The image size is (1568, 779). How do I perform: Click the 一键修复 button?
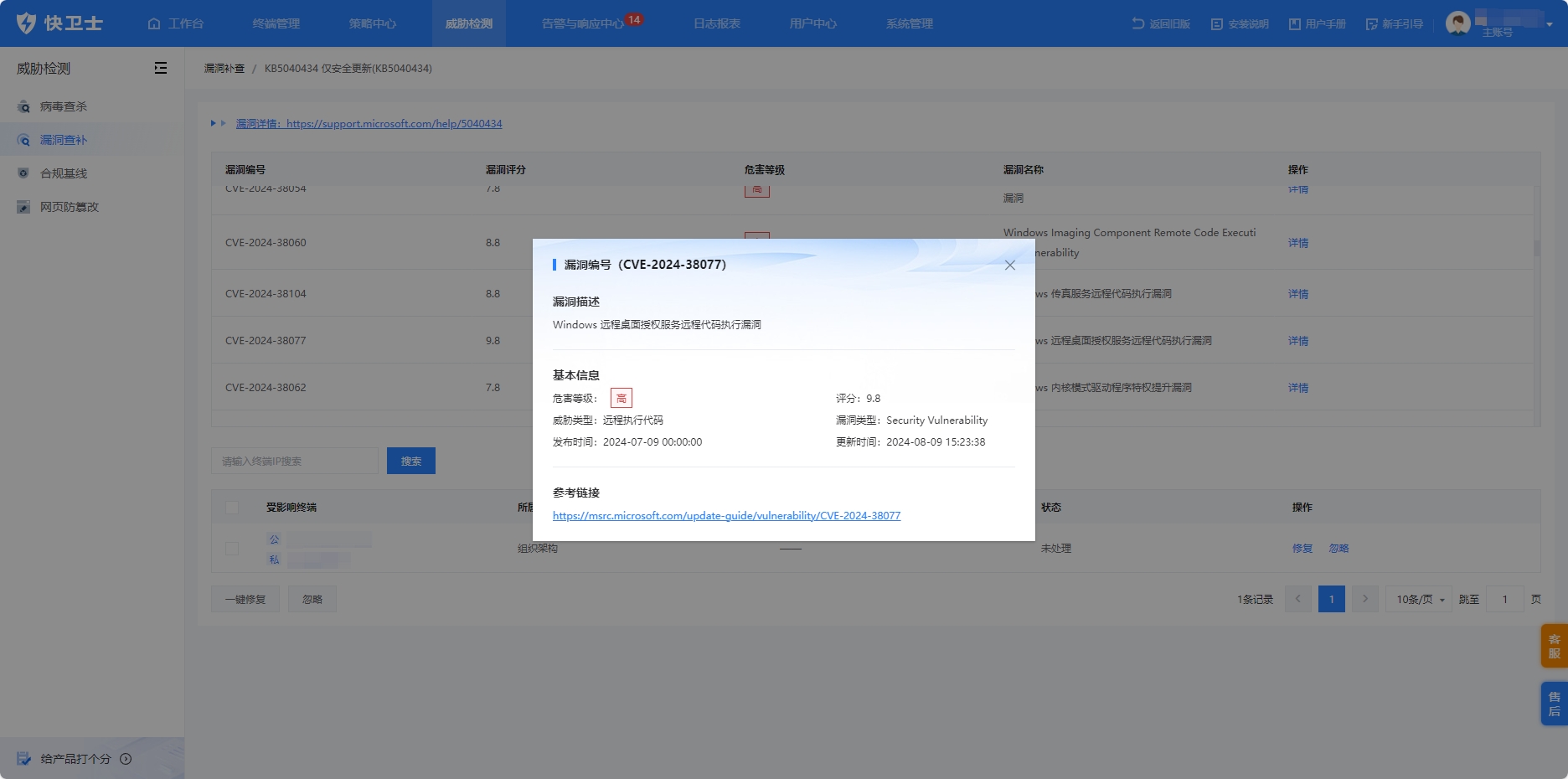coord(245,600)
